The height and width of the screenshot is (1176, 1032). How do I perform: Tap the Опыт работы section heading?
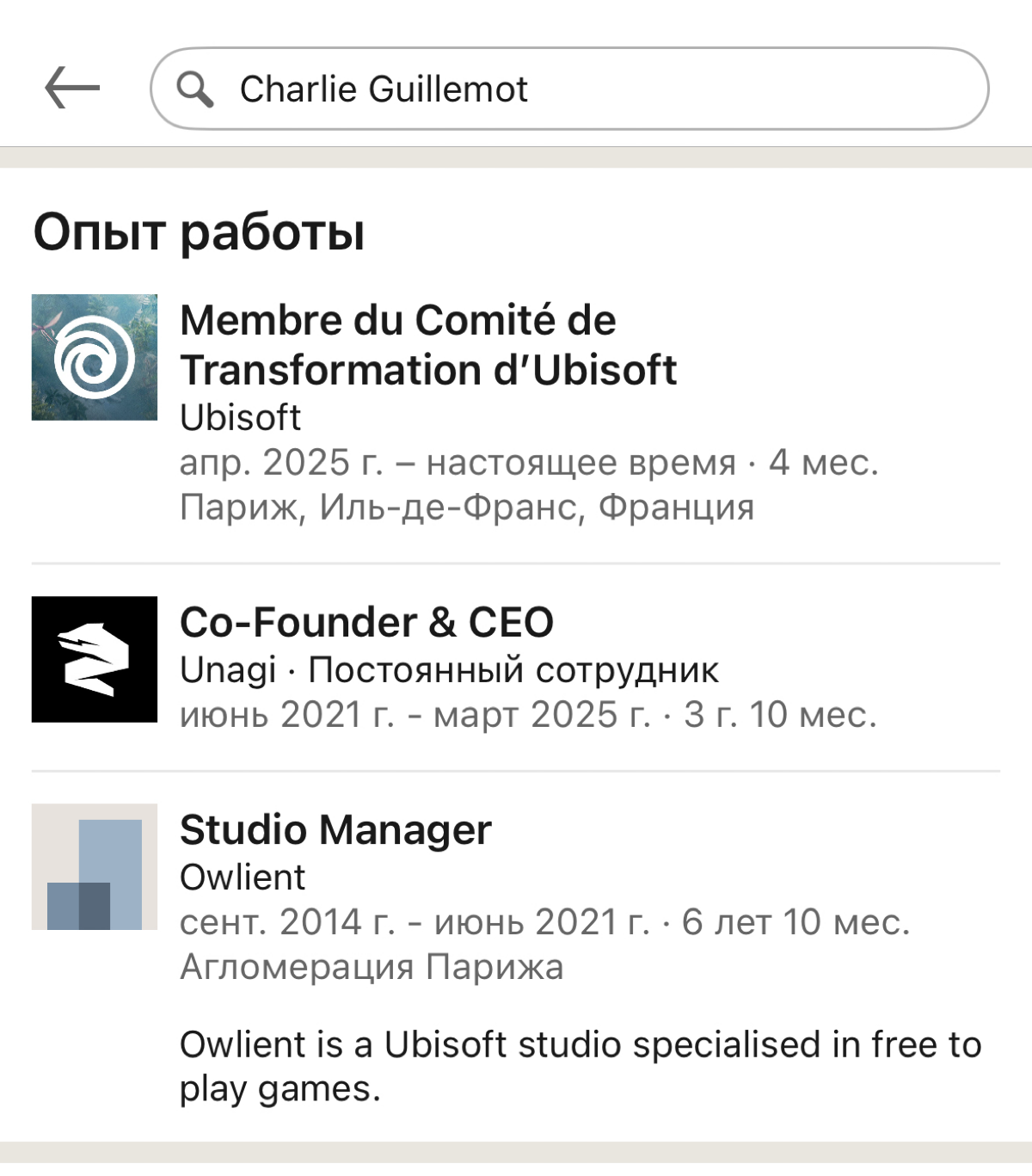coord(200,232)
